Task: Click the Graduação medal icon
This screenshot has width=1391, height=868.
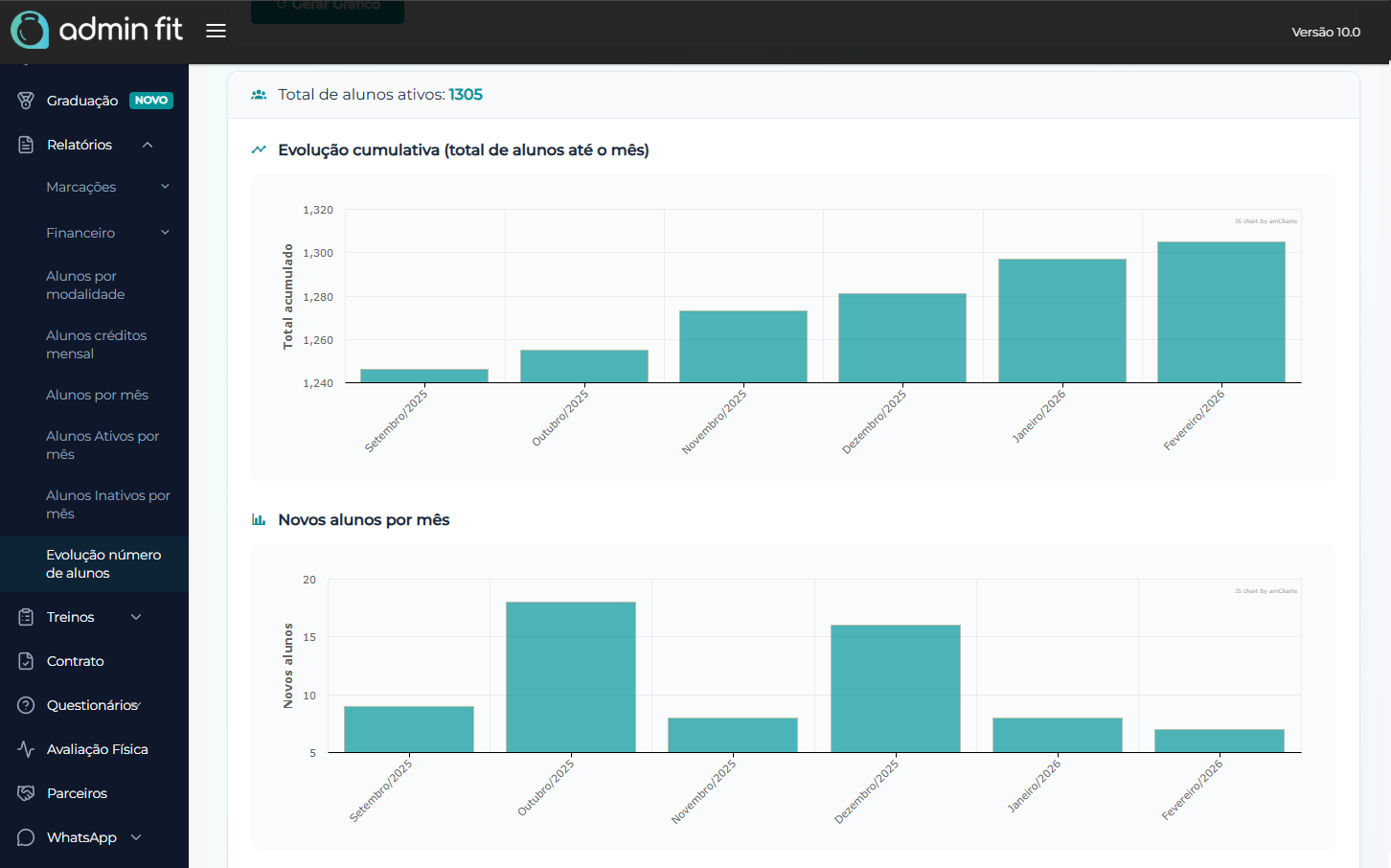Action: pos(26,101)
